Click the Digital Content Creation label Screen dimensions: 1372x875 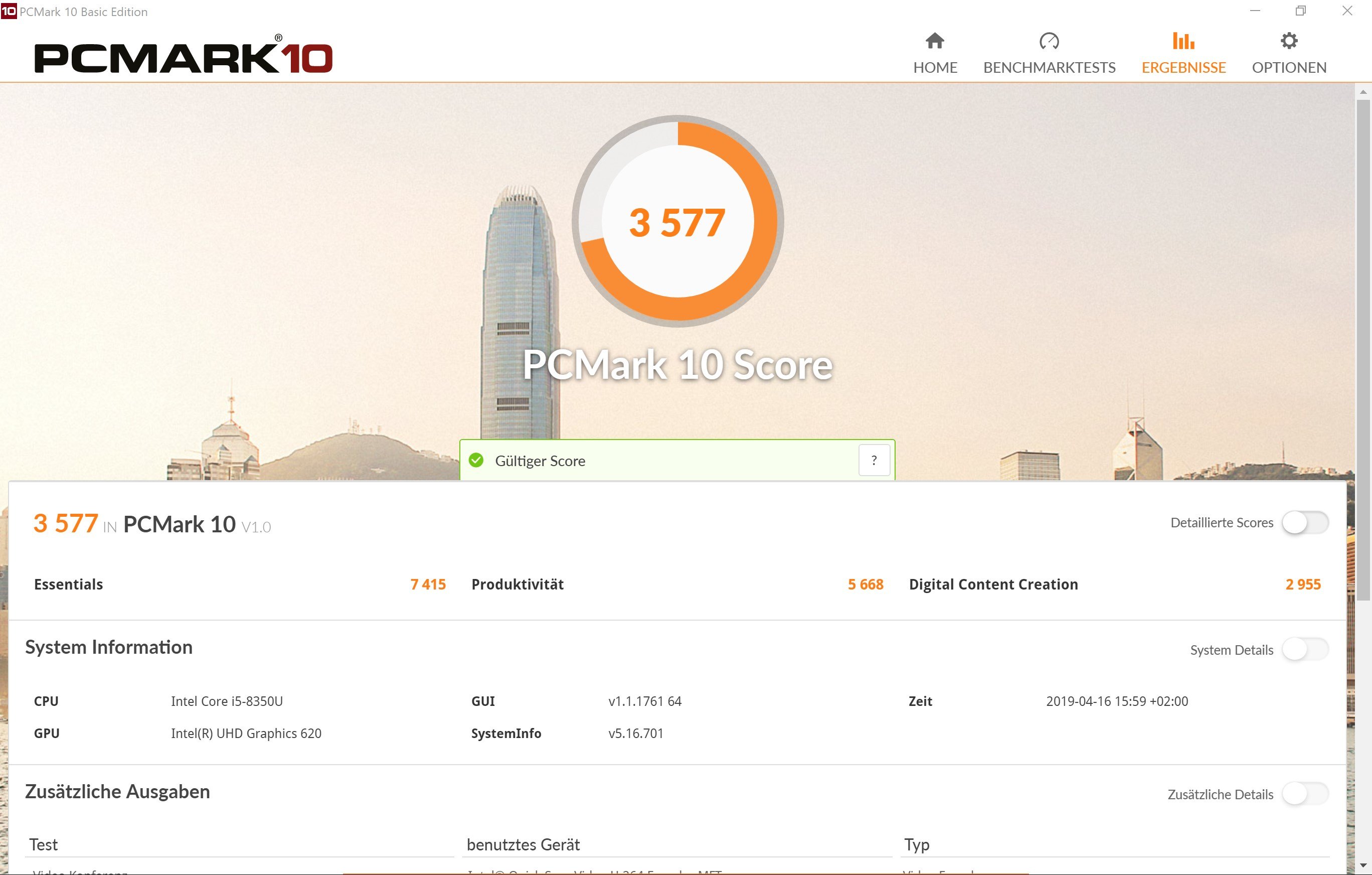tap(993, 585)
